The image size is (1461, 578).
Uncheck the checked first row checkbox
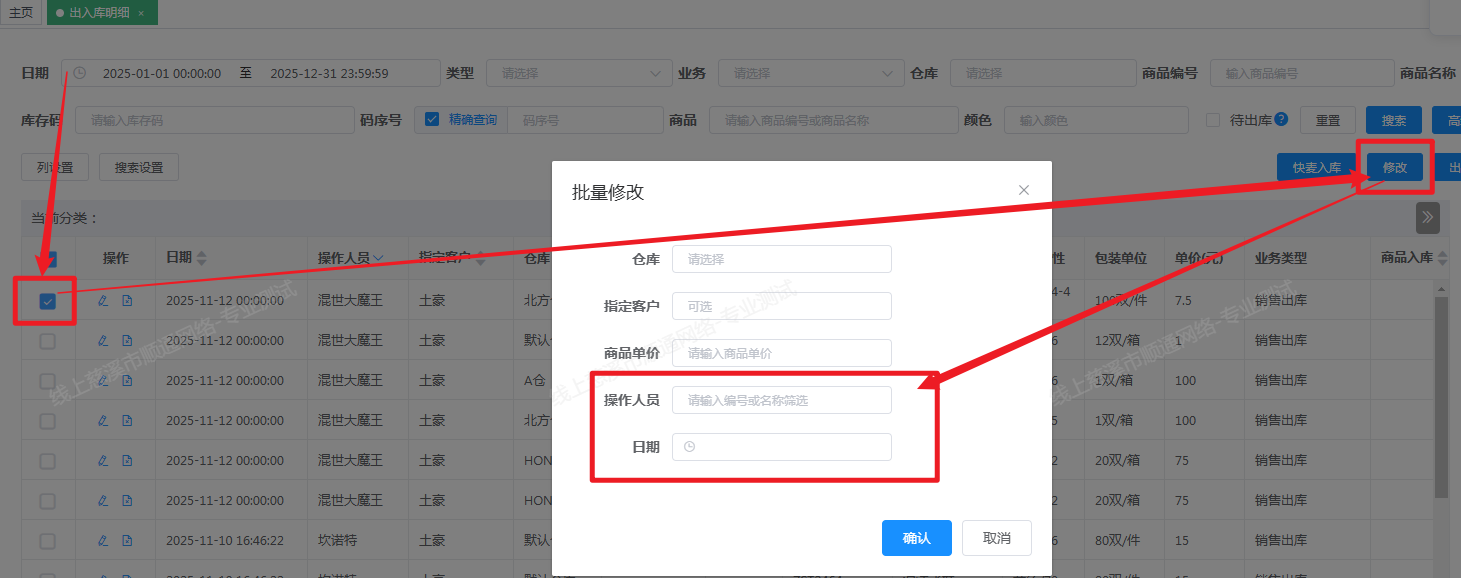coord(47,301)
